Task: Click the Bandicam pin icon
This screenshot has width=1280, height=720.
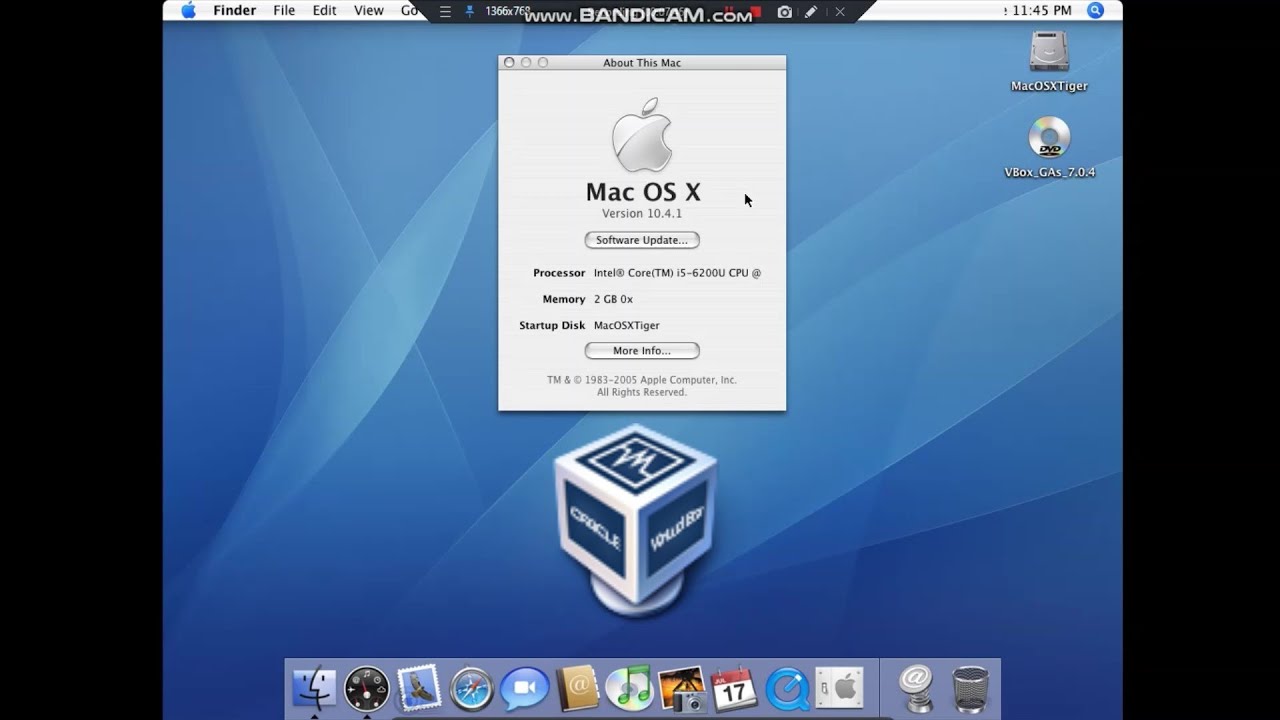Action: [470, 12]
